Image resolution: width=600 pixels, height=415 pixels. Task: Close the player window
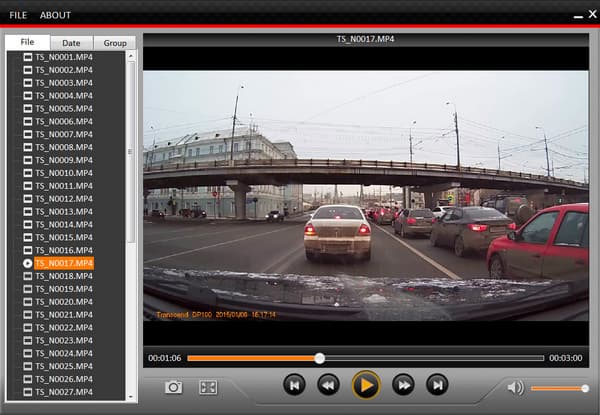coord(592,14)
